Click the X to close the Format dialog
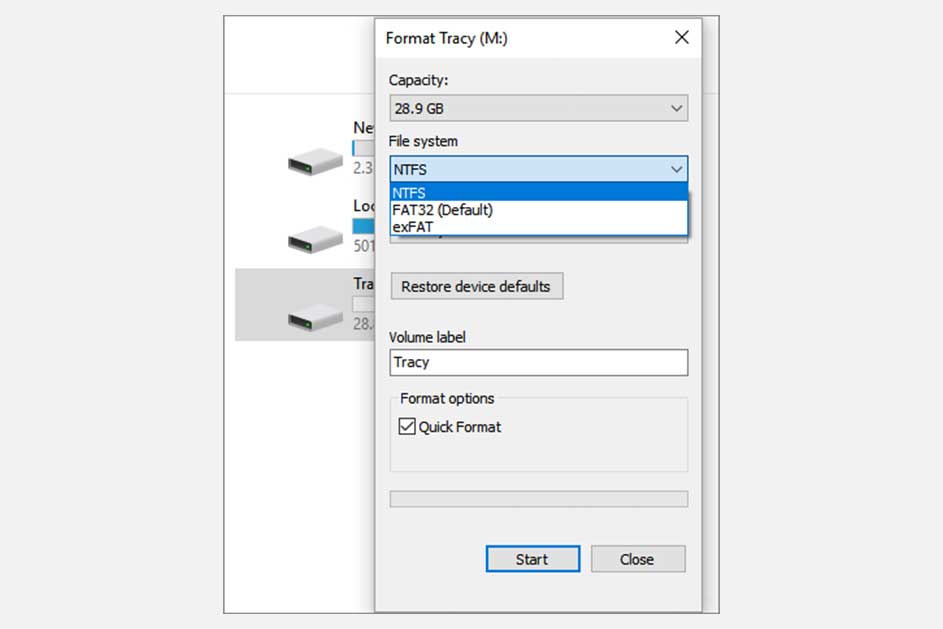Screen dimensions: 943x629 click(681, 37)
